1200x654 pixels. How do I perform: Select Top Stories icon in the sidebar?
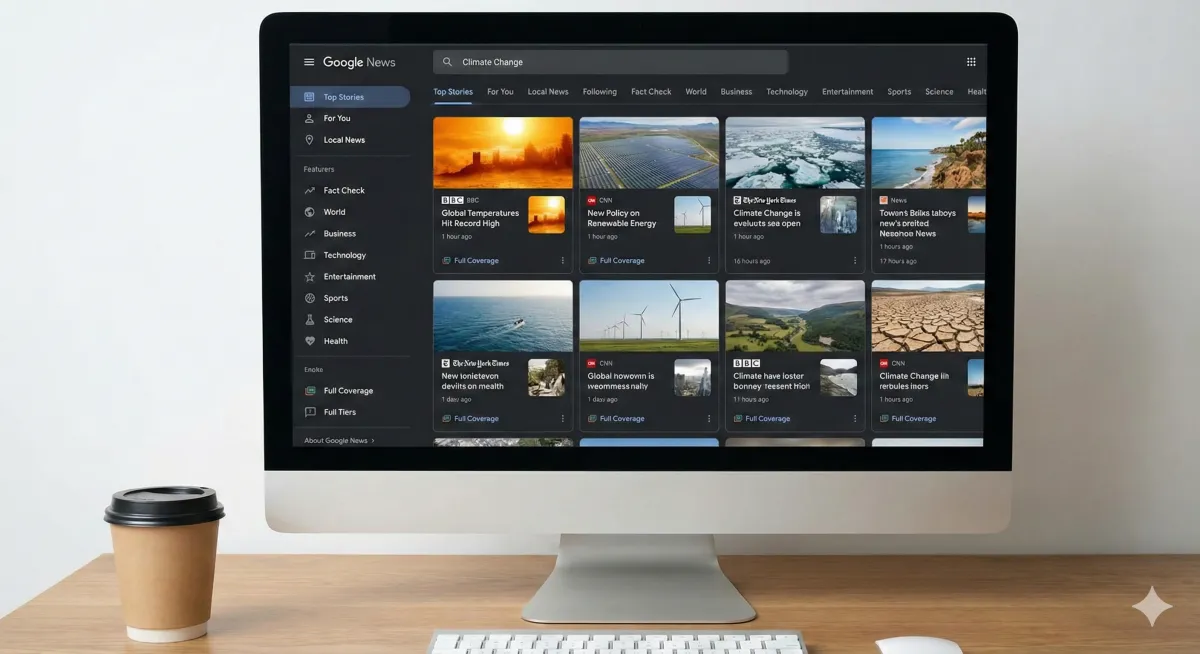(309, 97)
